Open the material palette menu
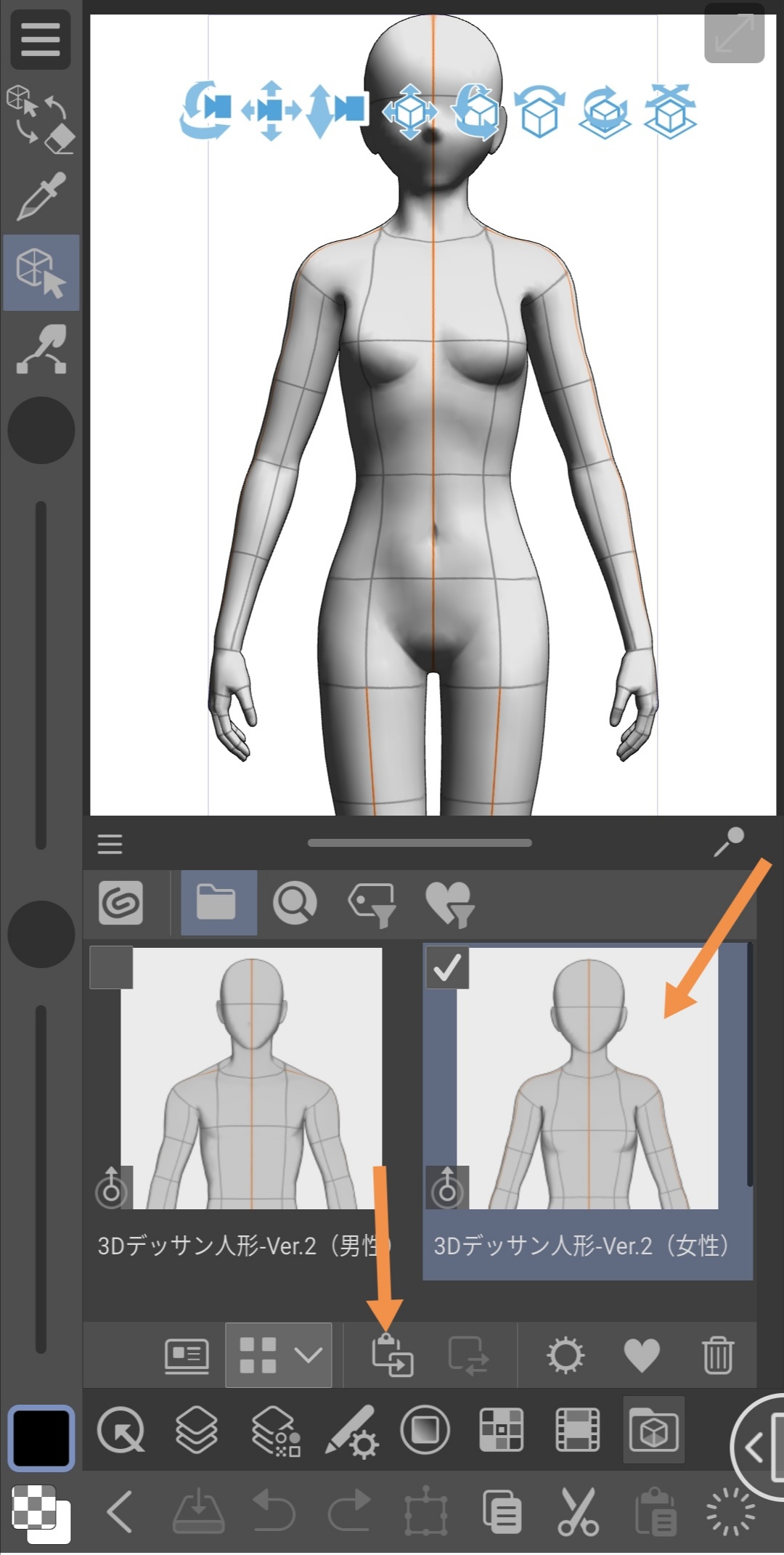784x1555 pixels. click(x=110, y=844)
